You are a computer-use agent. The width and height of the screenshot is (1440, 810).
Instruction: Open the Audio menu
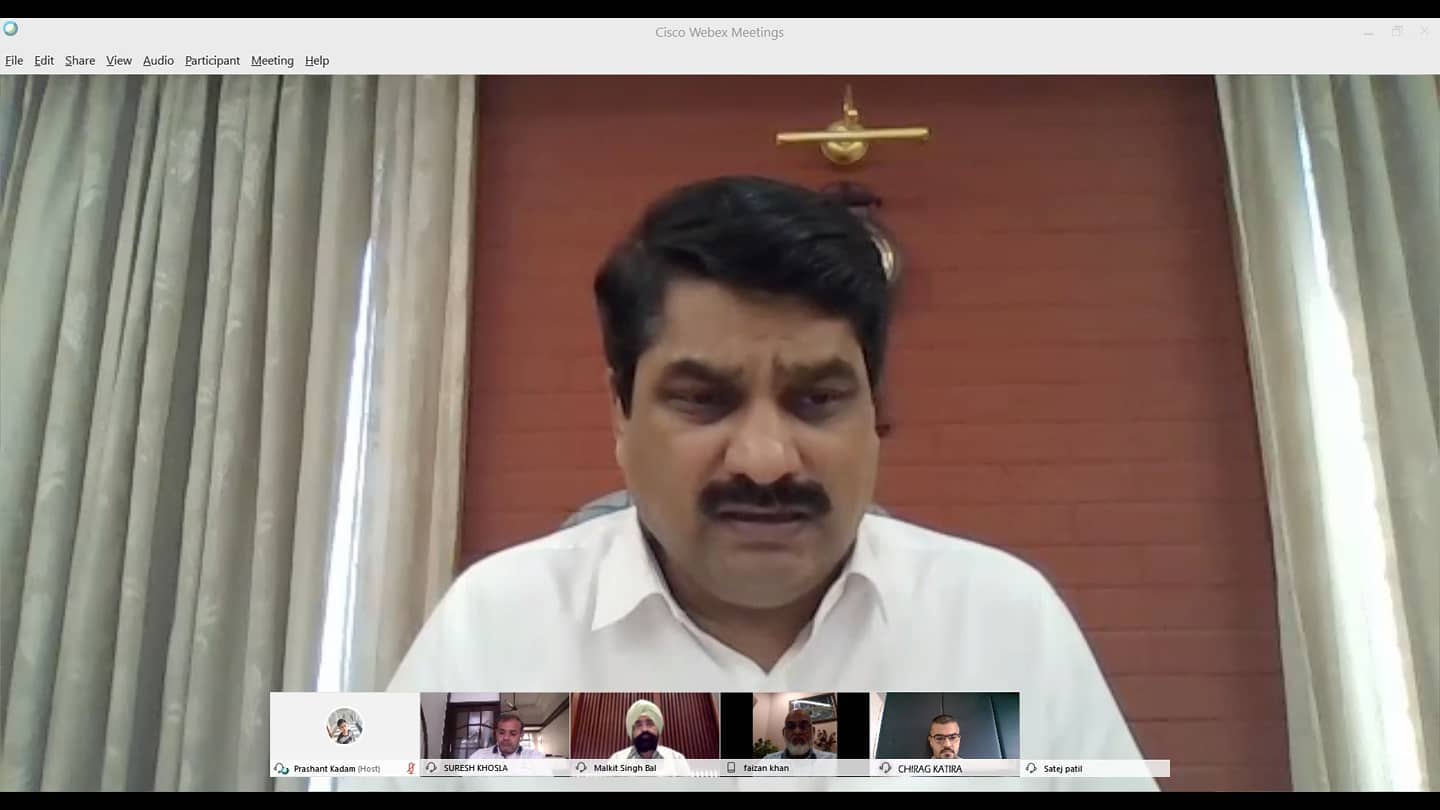pos(158,60)
